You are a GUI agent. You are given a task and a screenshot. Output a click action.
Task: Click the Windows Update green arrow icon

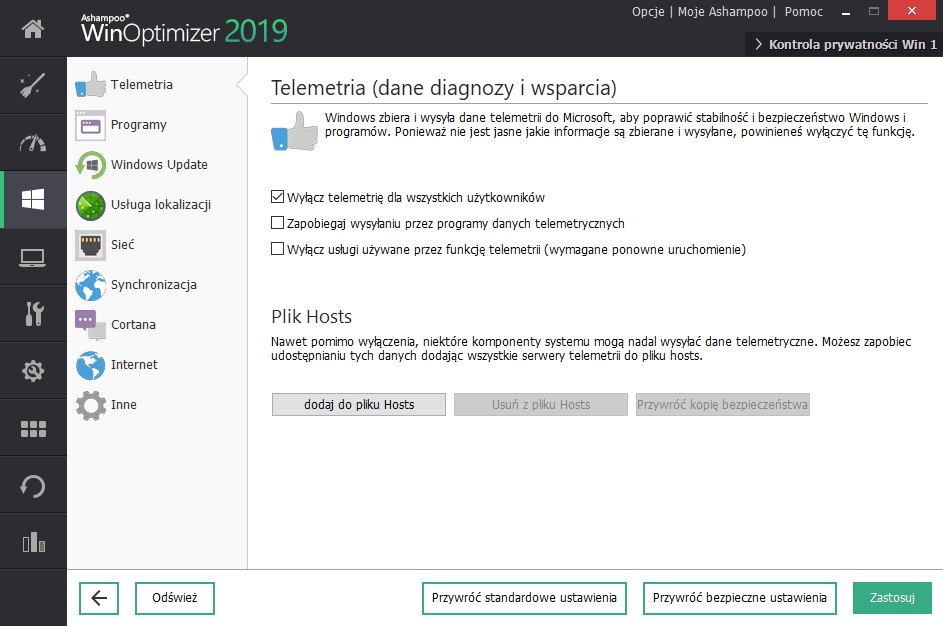(90, 165)
